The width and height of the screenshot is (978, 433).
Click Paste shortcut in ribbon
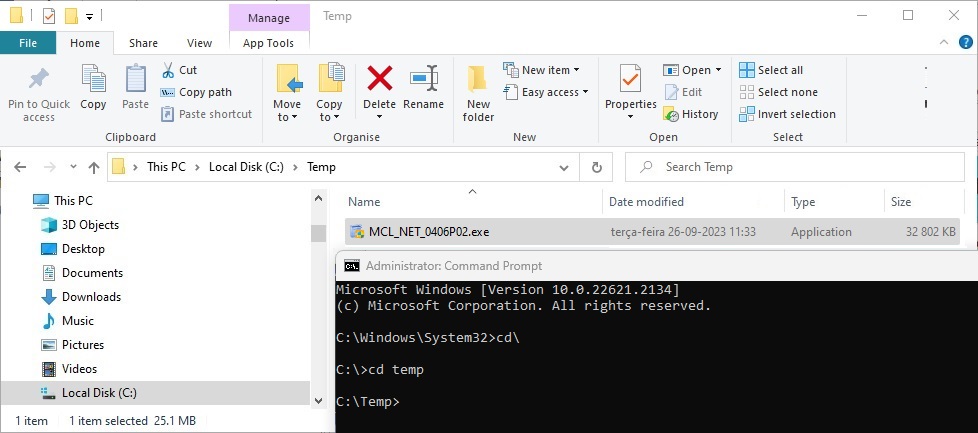pyautogui.click(x=206, y=114)
